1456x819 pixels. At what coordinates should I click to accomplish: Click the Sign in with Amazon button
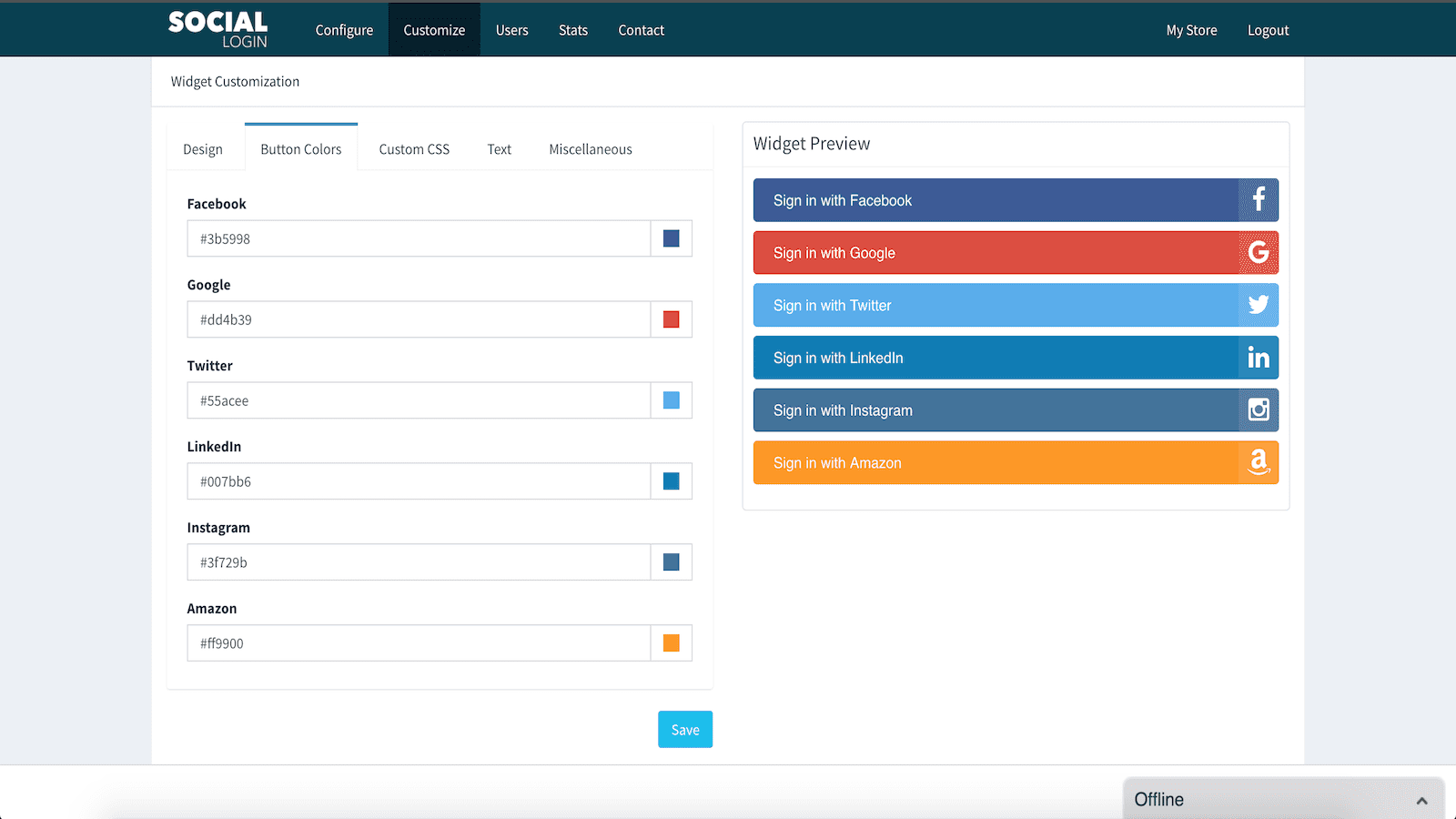pyautogui.click(x=1016, y=462)
